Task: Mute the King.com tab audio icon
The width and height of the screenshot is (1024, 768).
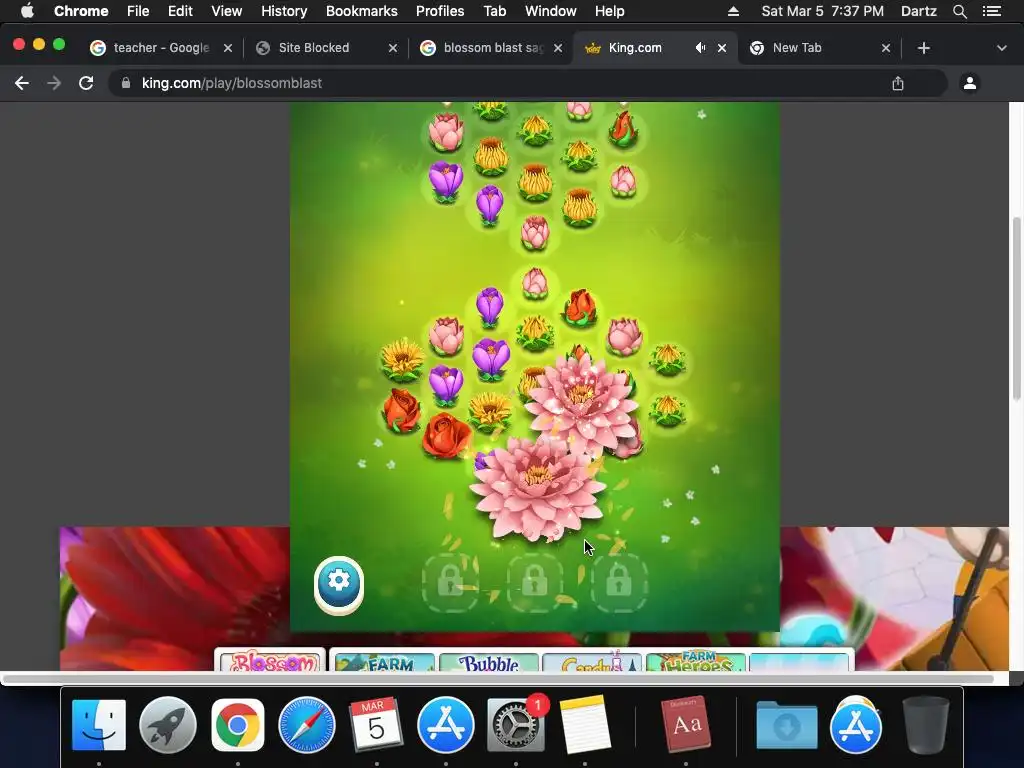Action: point(700,48)
